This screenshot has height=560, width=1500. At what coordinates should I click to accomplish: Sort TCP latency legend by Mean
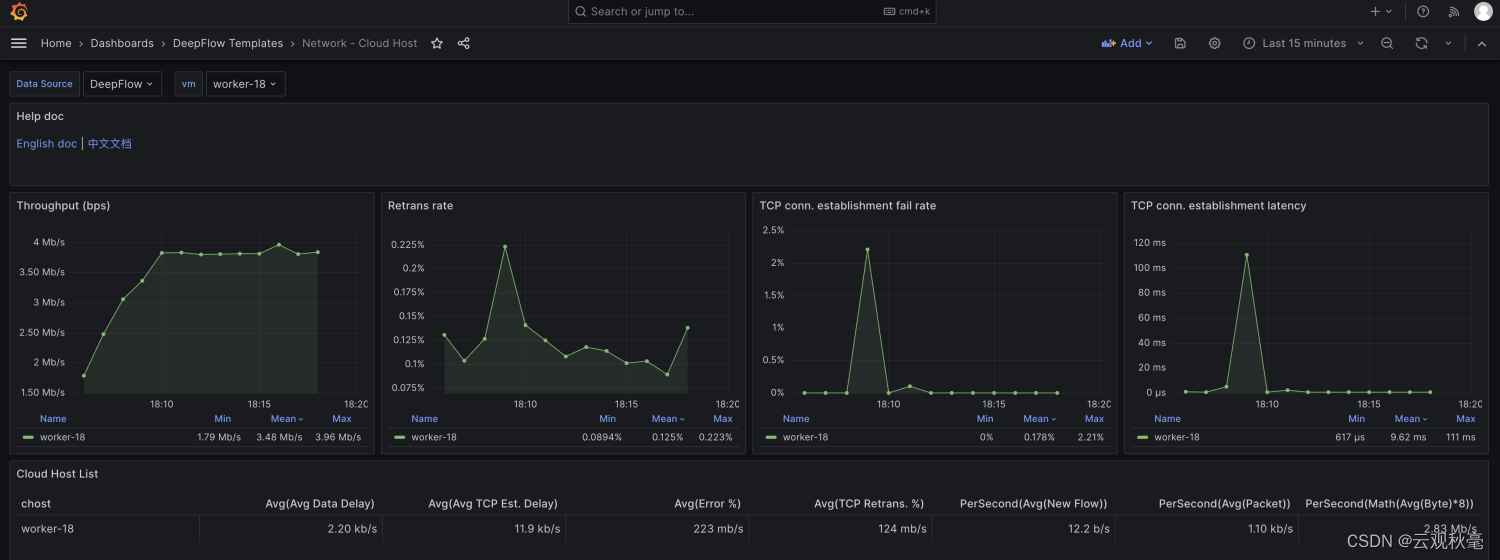click(1411, 419)
